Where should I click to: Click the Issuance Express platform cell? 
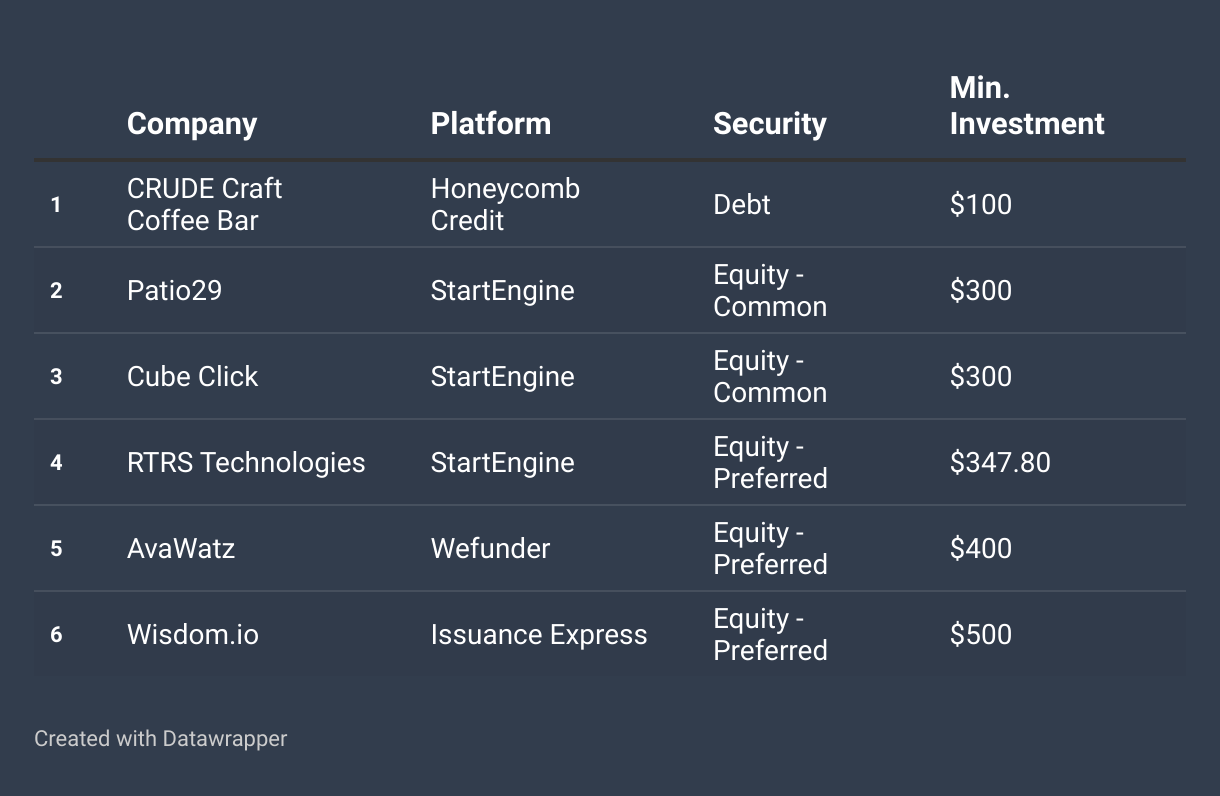click(x=539, y=635)
